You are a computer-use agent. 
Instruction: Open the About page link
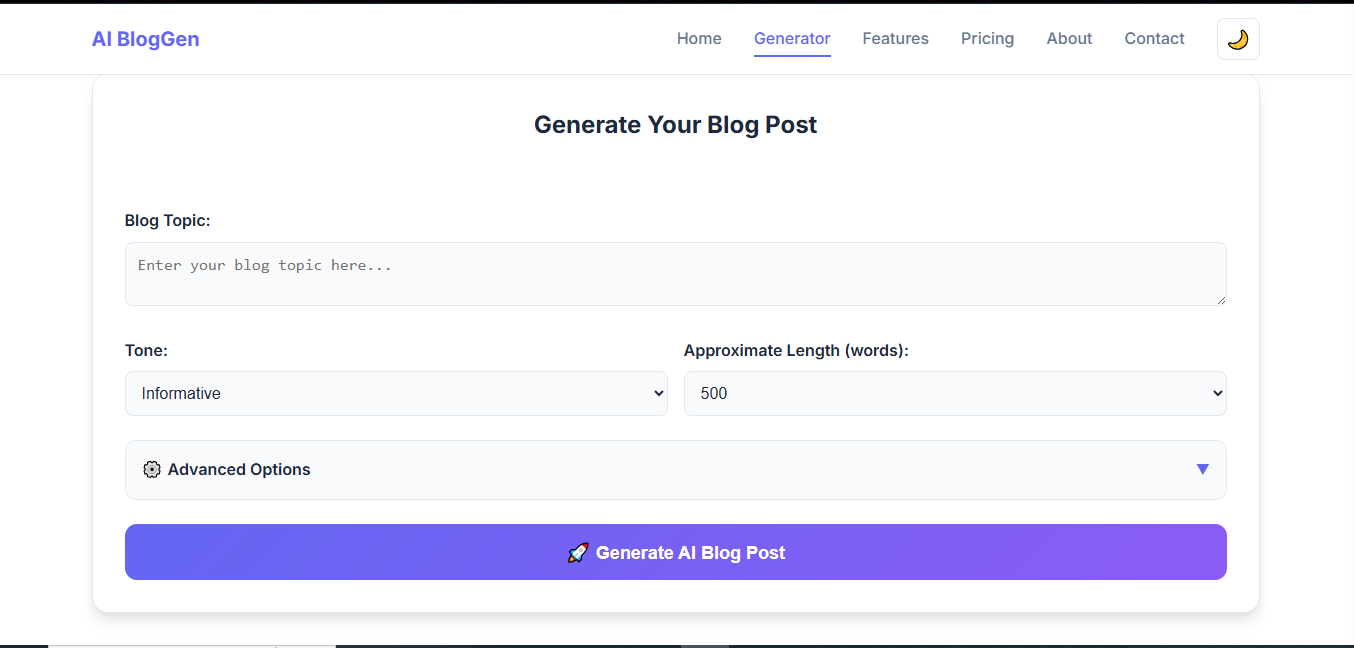click(x=1069, y=39)
